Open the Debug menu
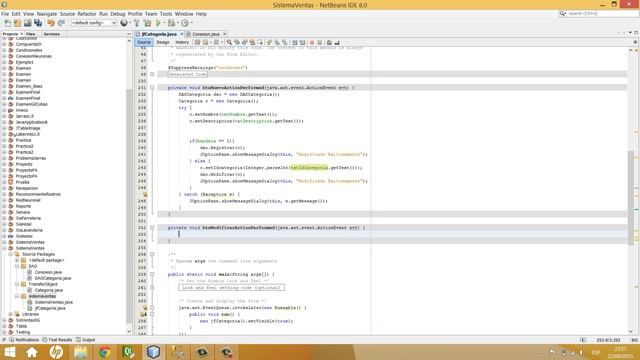The height and width of the screenshot is (360, 640). pos(118,14)
